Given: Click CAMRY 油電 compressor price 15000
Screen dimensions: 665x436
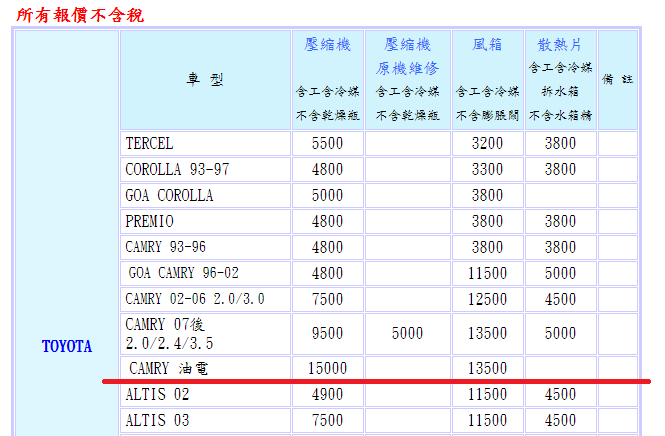Looking at the screenshot, I should tap(327, 368).
